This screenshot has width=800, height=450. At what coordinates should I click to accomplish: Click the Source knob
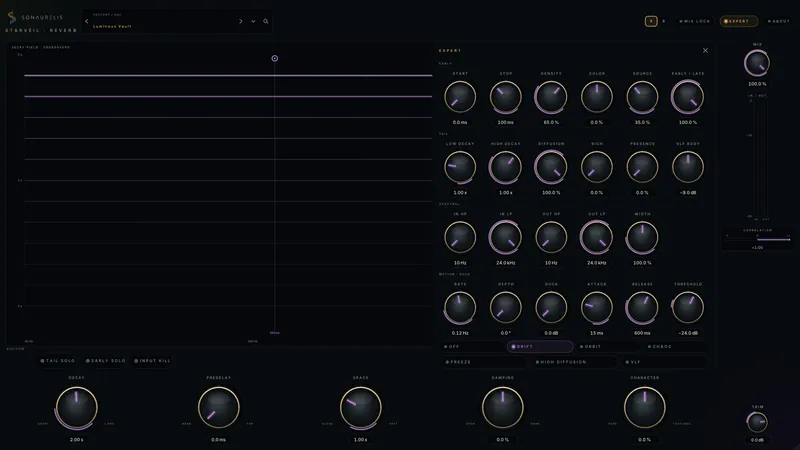pyautogui.click(x=642, y=97)
